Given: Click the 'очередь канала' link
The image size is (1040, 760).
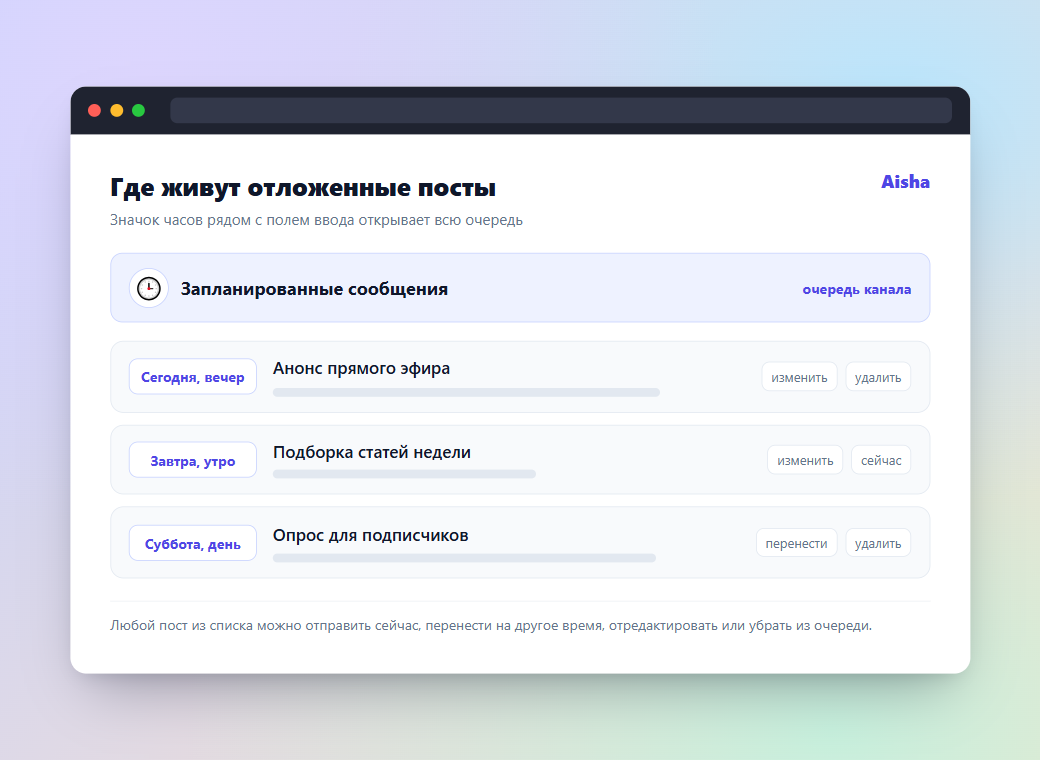Looking at the screenshot, I should coord(856,289).
